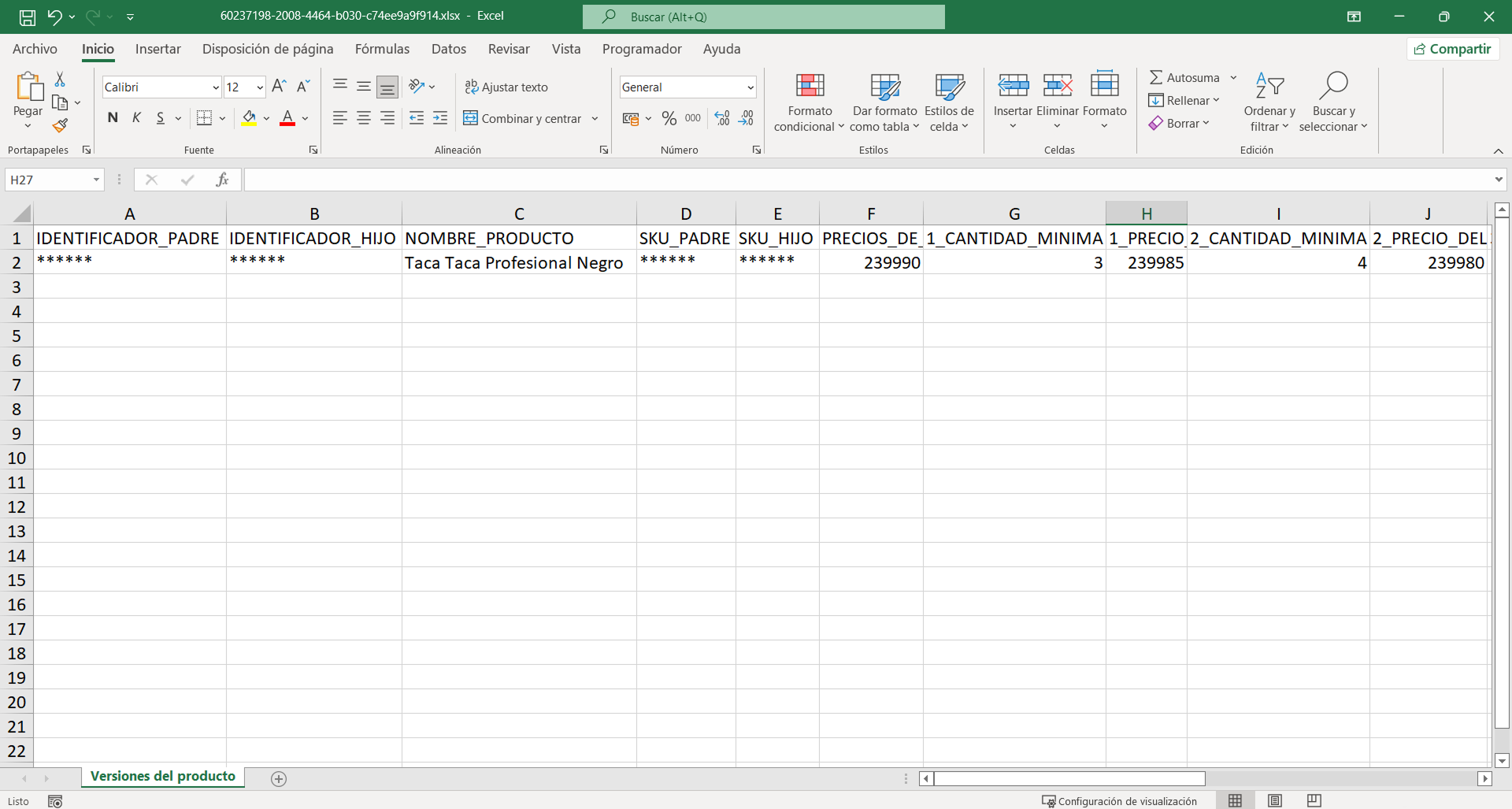1512x809 pixels.
Task: Click the Buscar search box
Action: point(763,17)
